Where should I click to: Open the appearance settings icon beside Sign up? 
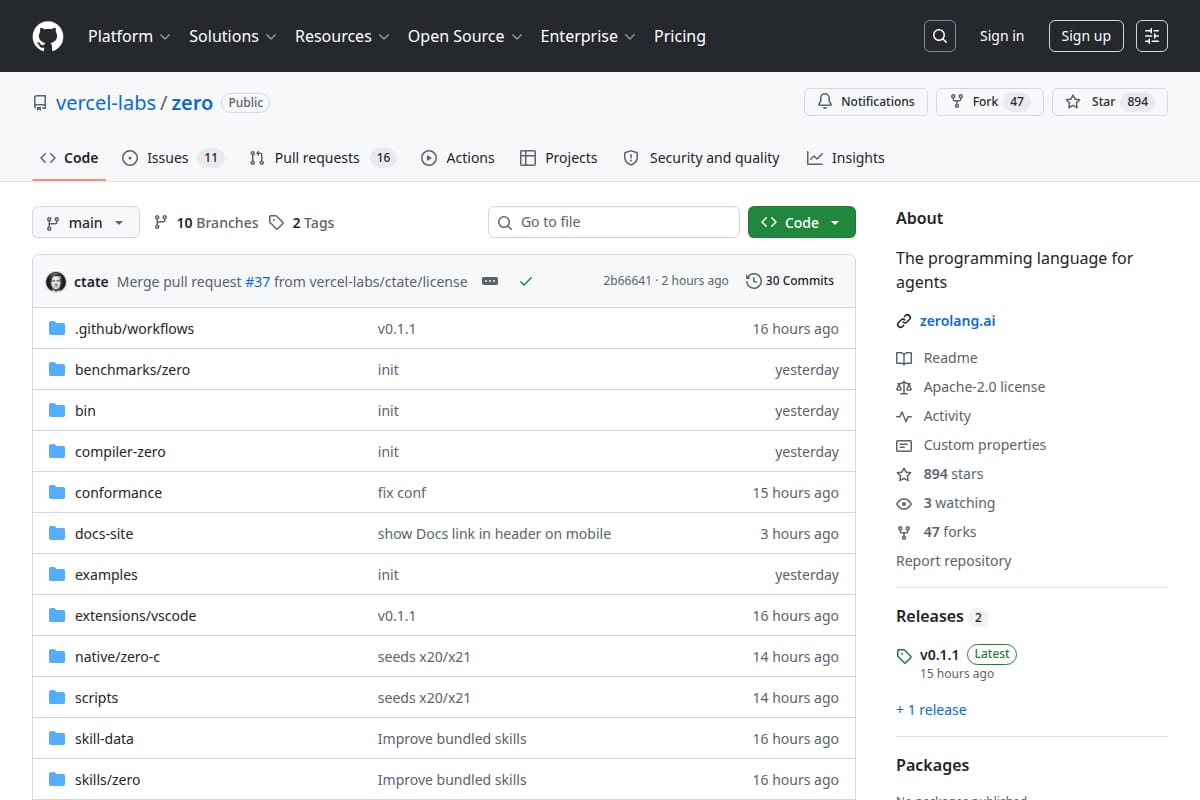click(x=1152, y=36)
